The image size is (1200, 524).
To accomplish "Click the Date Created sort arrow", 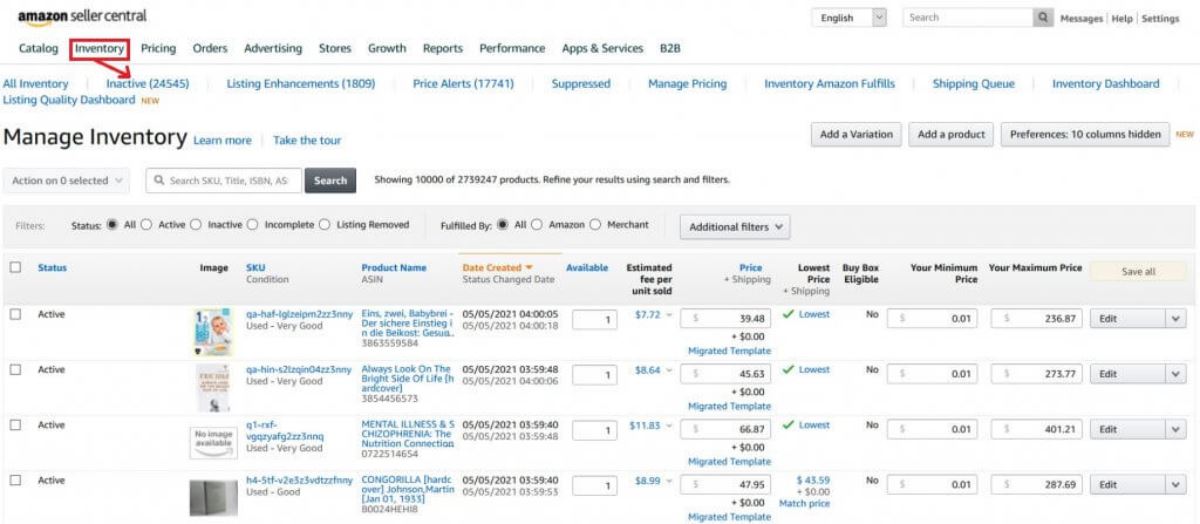I will (x=529, y=268).
